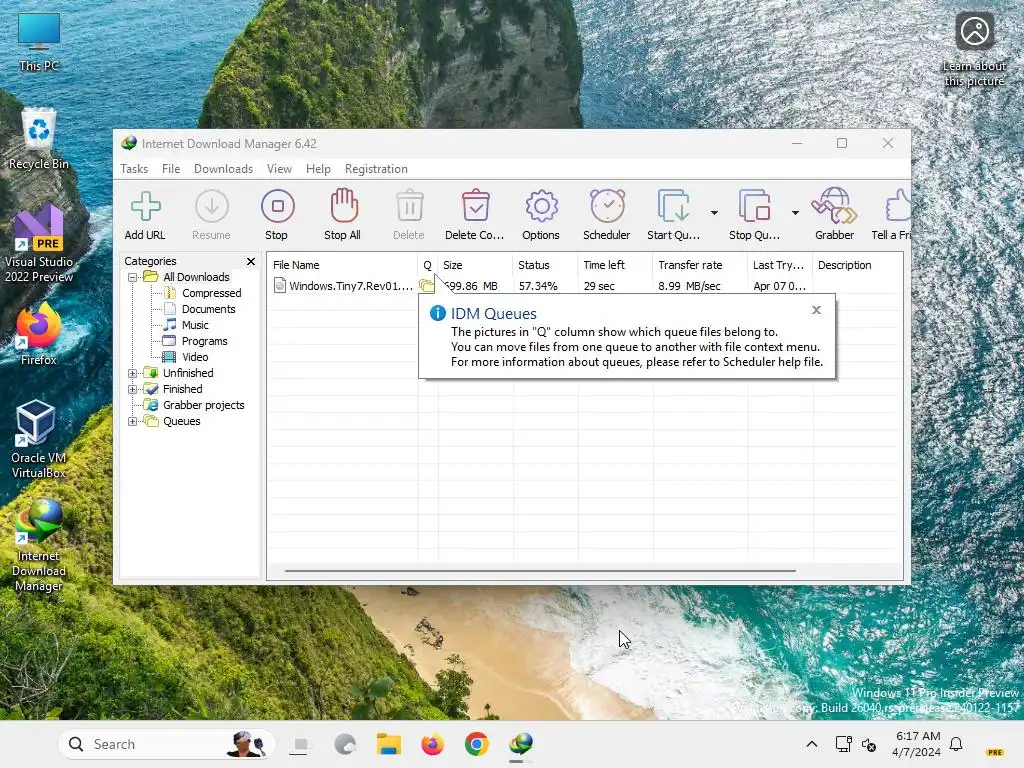The image size is (1024, 768).
Task: Click the Resume toolbar icon
Action: [212, 206]
